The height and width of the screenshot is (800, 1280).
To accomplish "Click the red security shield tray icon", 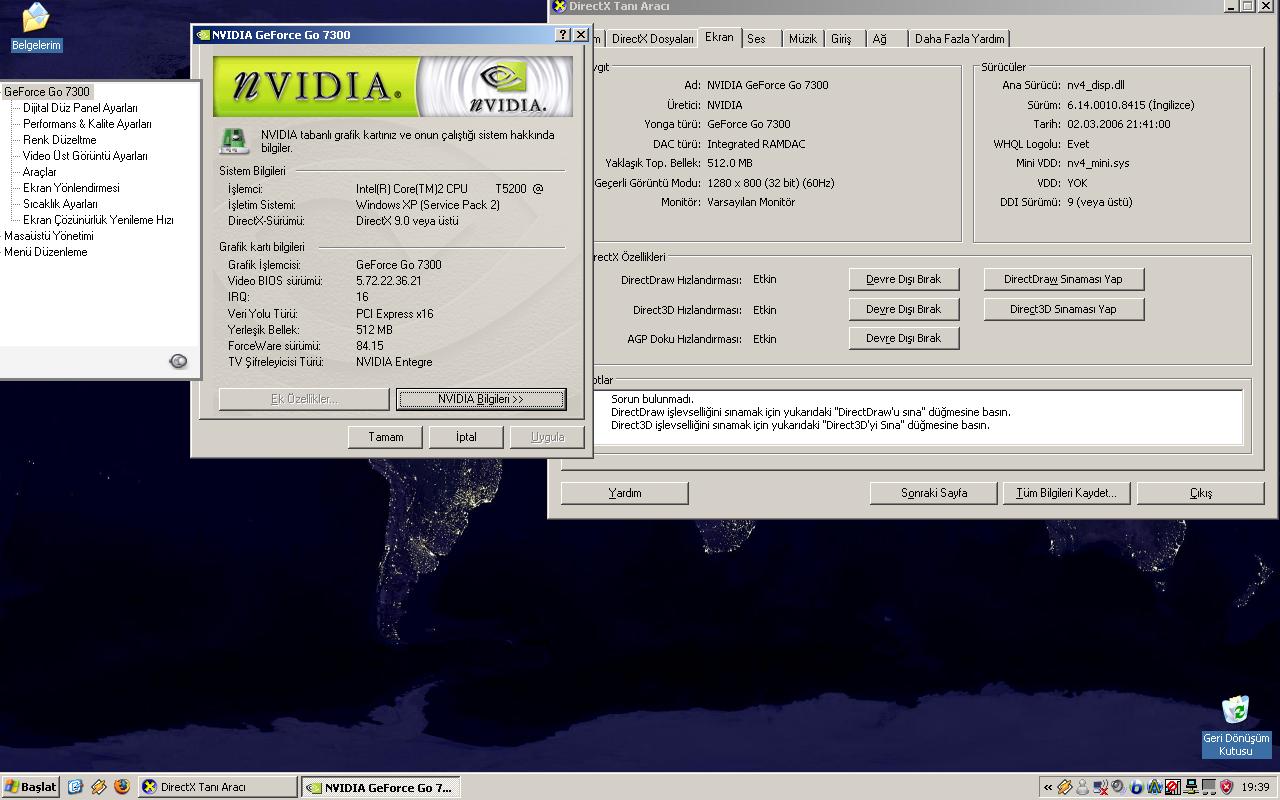I will [1227, 787].
